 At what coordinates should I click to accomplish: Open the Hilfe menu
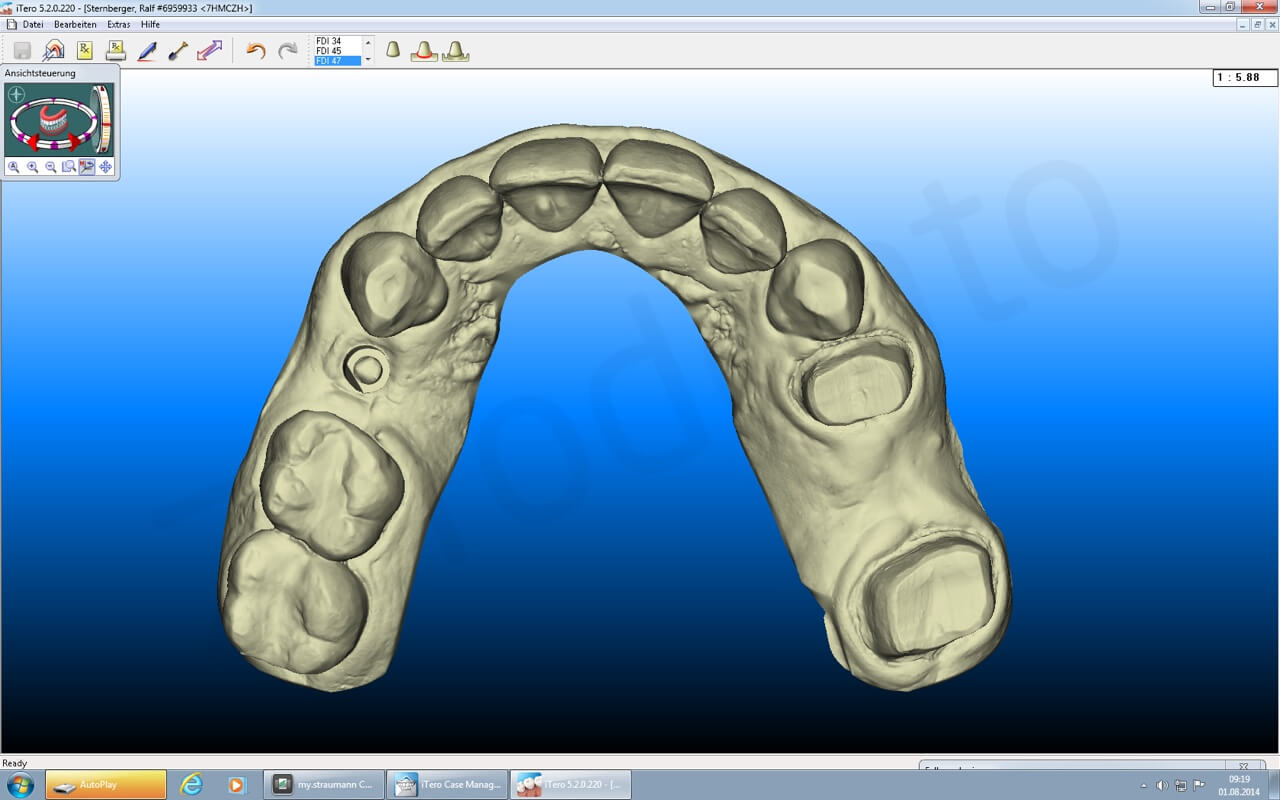coord(150,24)
